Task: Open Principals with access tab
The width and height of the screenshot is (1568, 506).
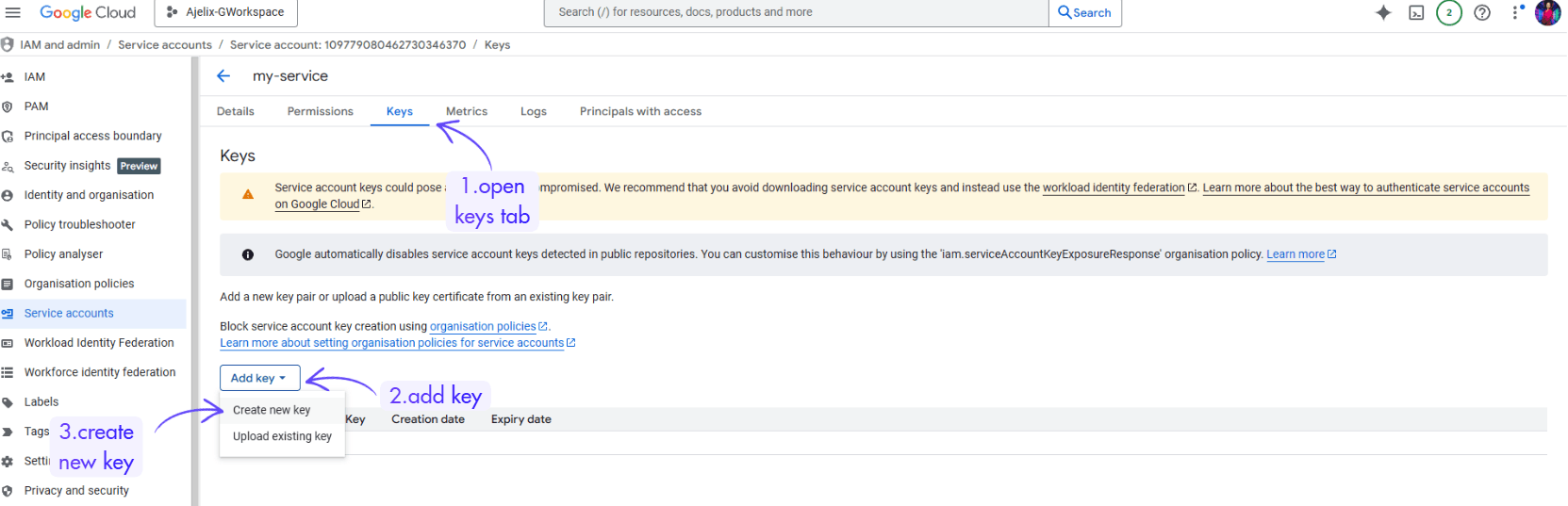Action: (x=640, y=111)
